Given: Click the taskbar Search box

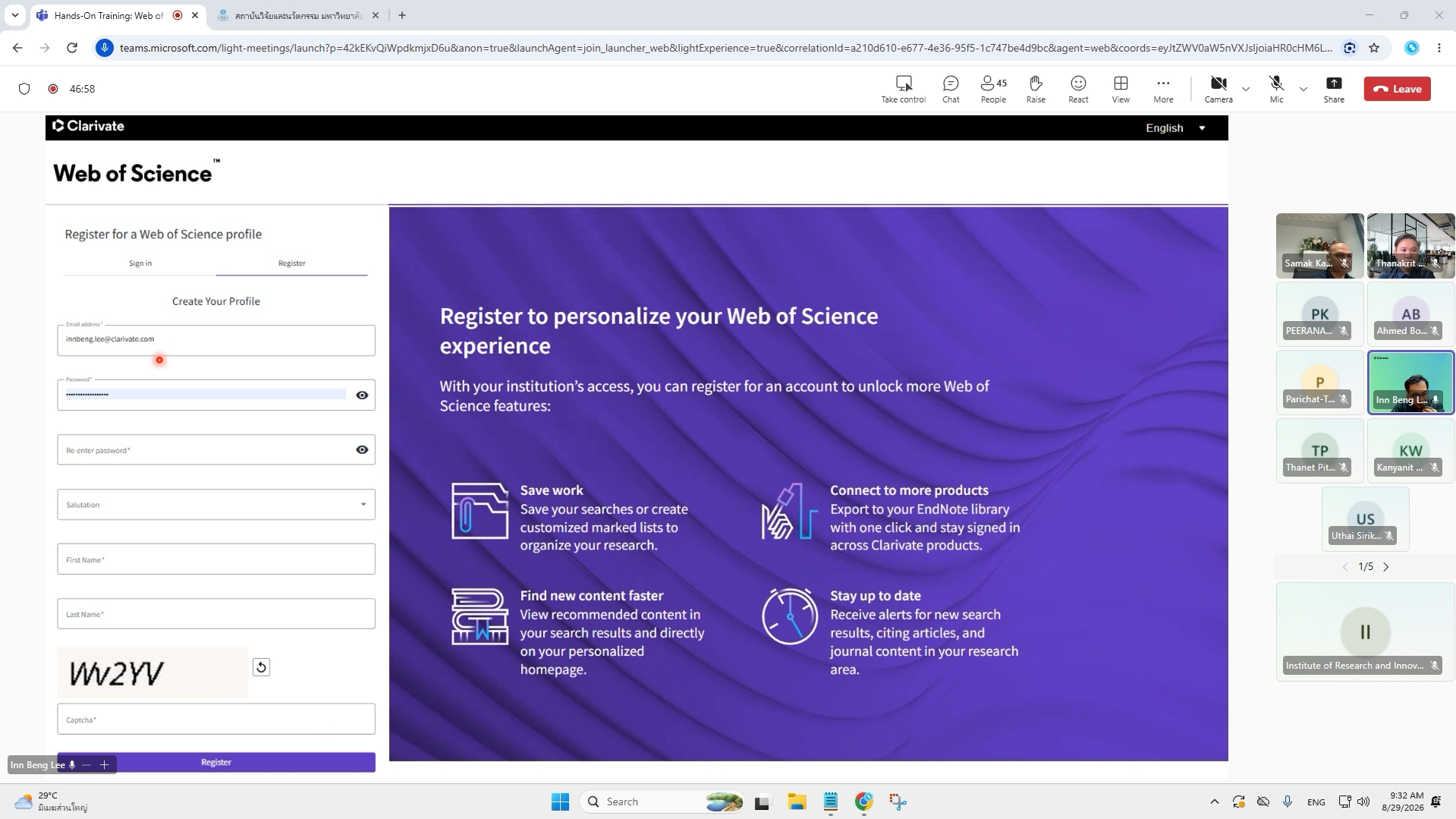Looking at the screenshot, I should 662,802.
